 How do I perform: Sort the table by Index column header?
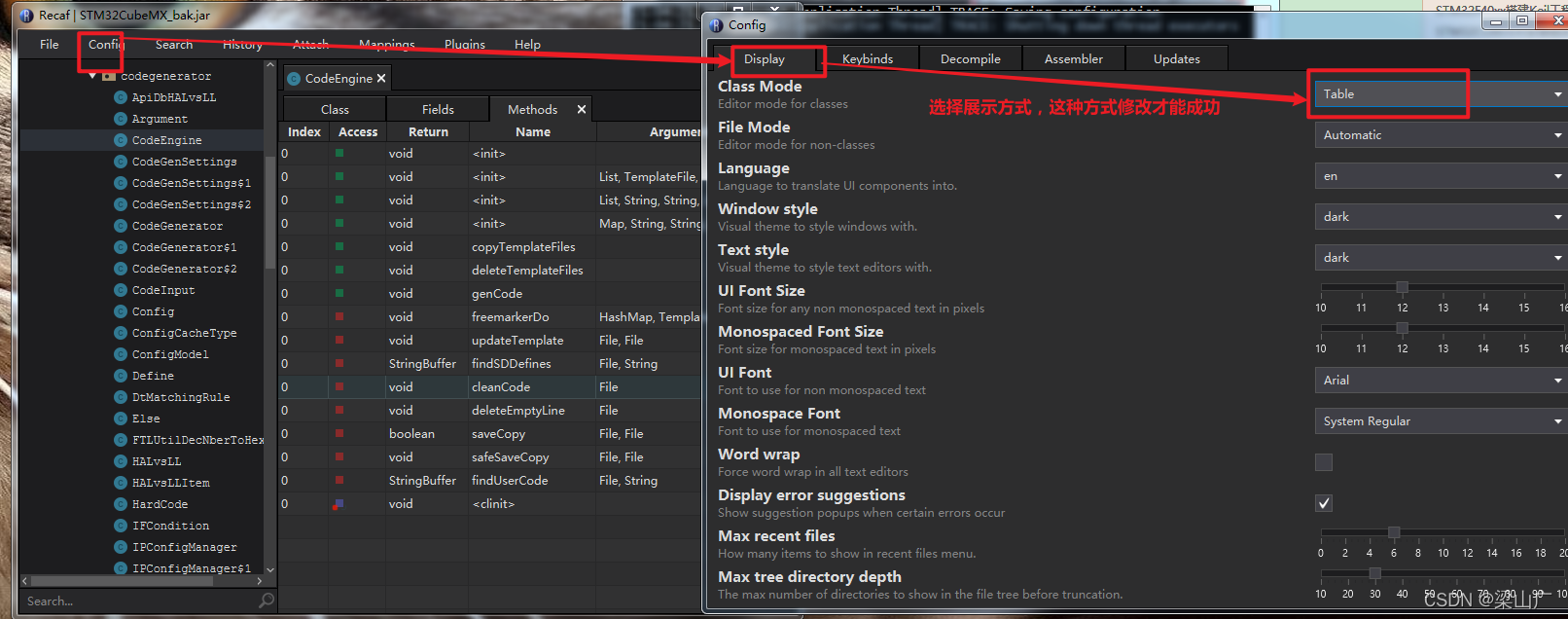coord(304,132)
